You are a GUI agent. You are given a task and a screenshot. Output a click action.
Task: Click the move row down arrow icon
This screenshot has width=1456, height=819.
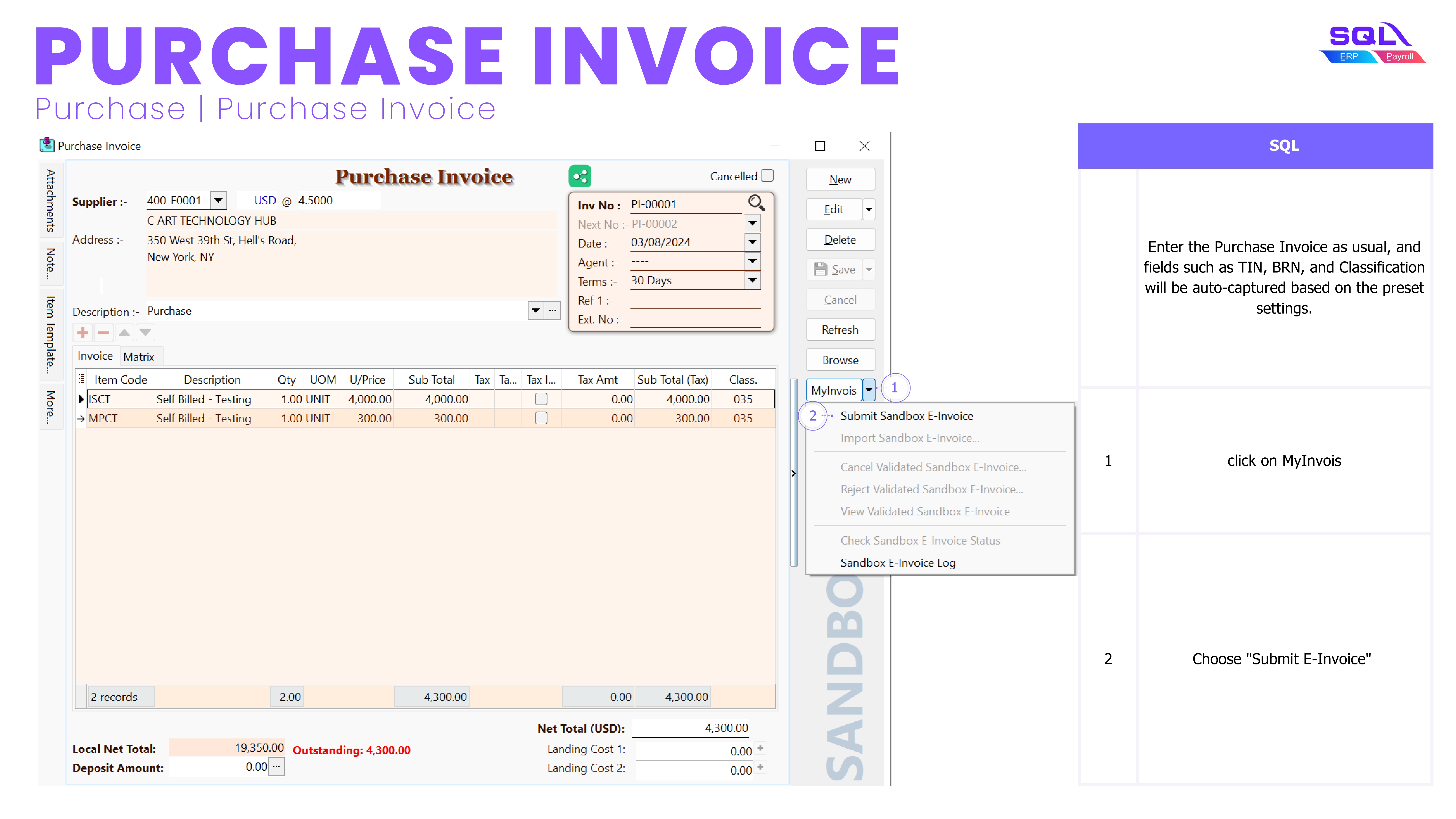145,332
